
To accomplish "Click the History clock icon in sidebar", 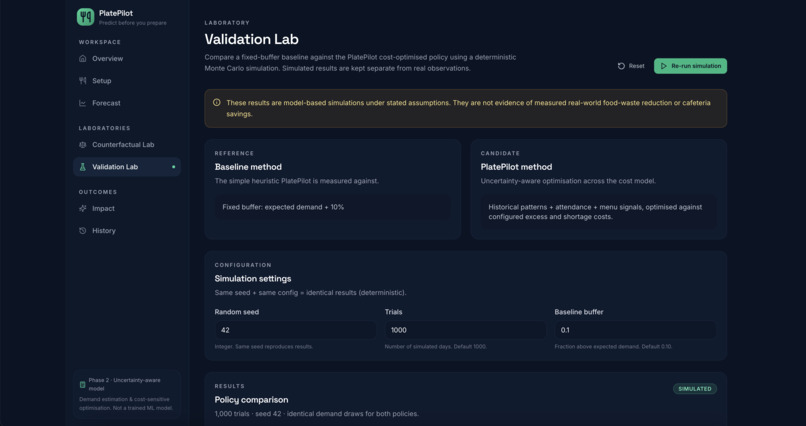I will click(83, 231).
